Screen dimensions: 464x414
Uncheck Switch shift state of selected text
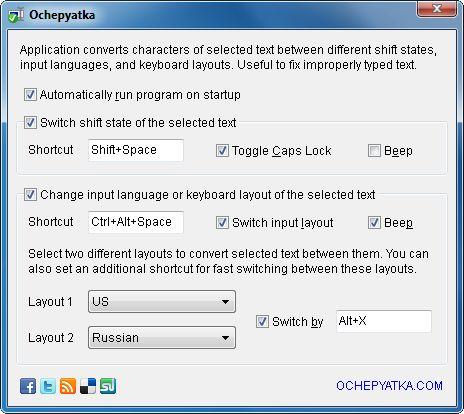pyautogui.click(x=30, y=123)
